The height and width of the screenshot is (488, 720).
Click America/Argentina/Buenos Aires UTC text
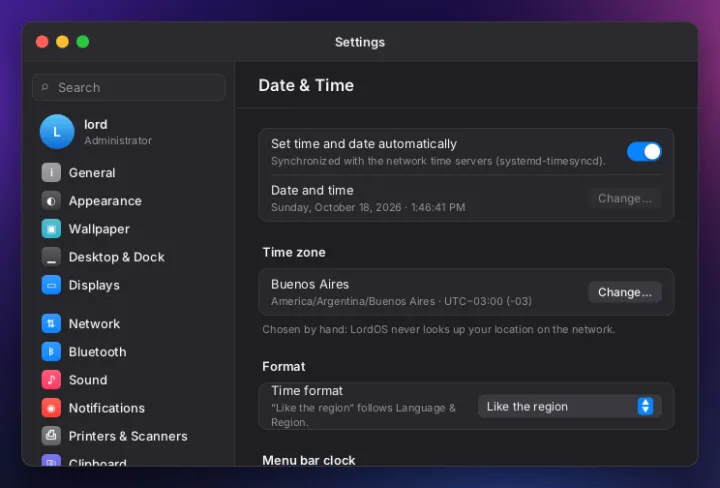coord(401,301)
